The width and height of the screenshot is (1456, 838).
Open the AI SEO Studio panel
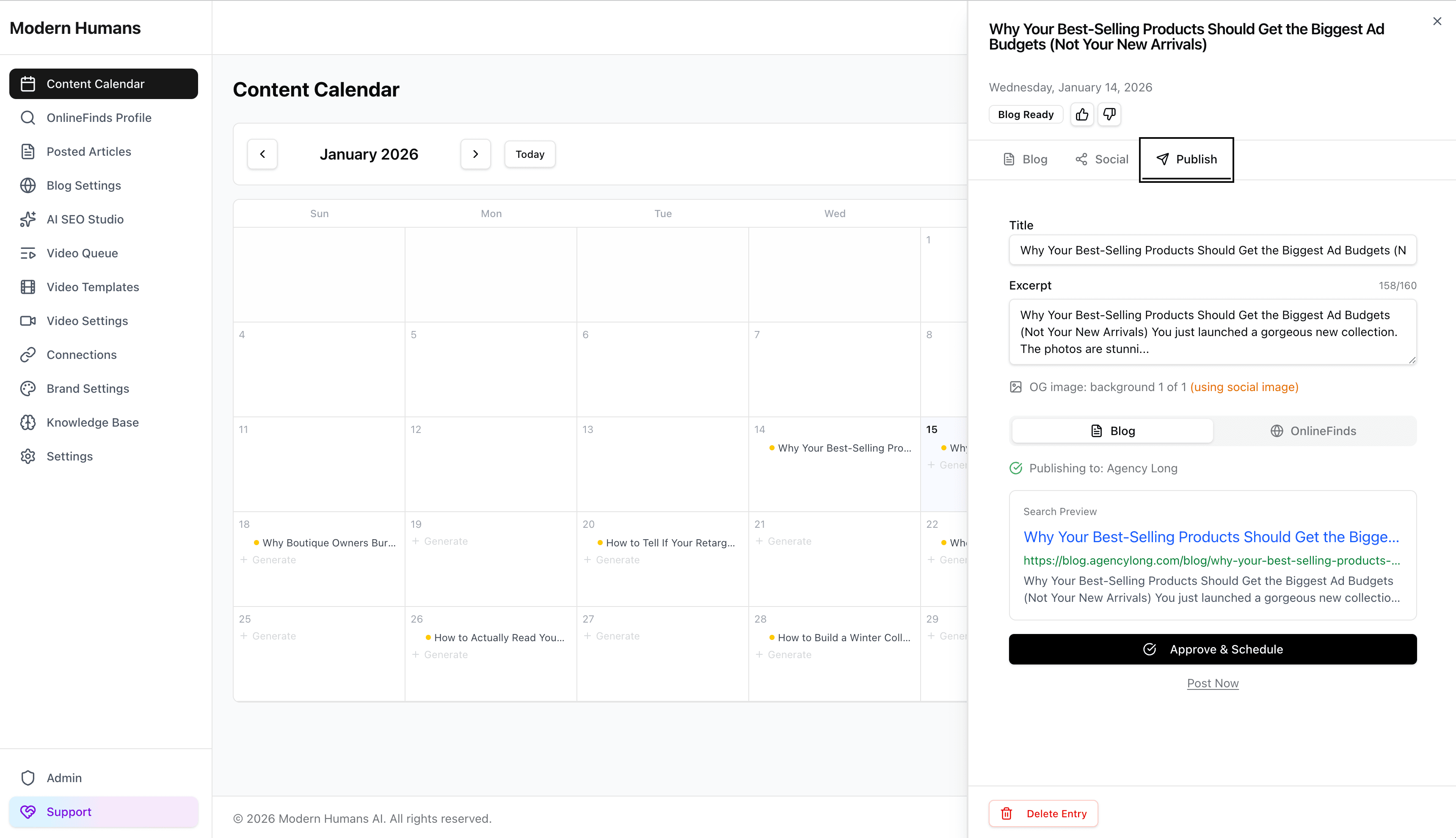85,219
